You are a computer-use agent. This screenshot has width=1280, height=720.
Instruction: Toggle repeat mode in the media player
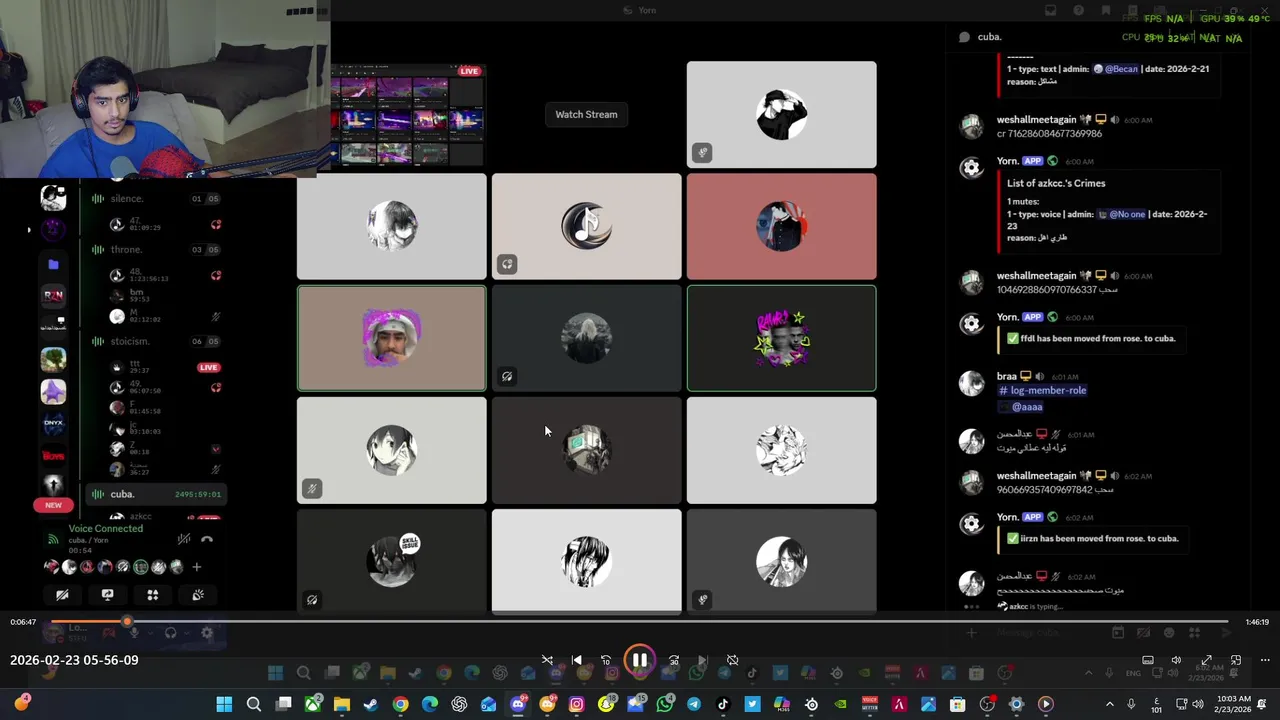tap(732, 660)
